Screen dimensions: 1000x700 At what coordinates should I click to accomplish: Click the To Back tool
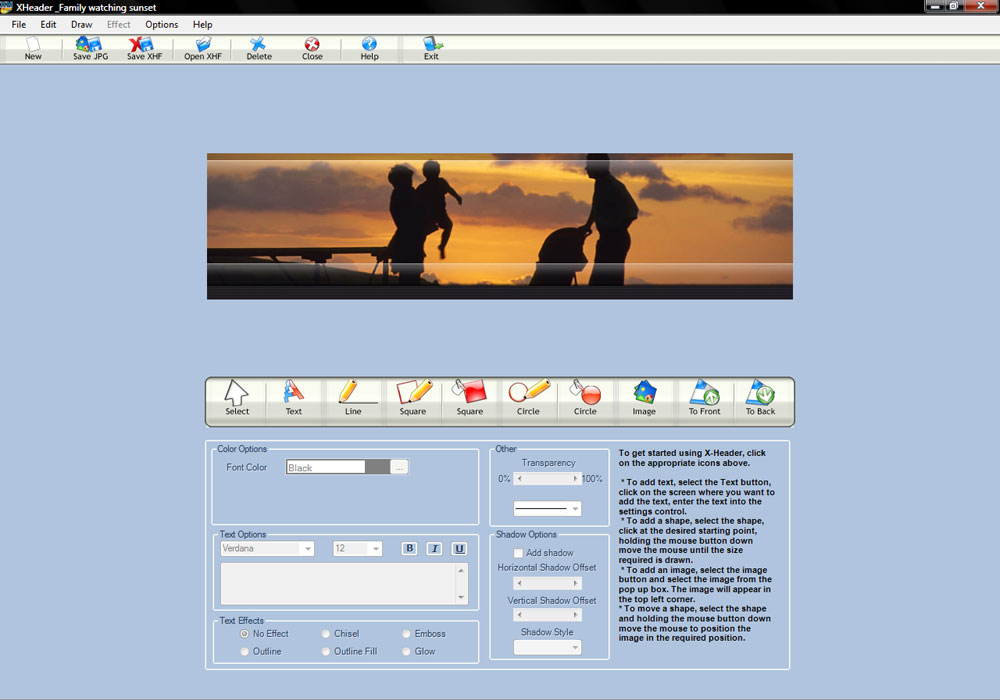pyautogui.click(x=760, y=398)
